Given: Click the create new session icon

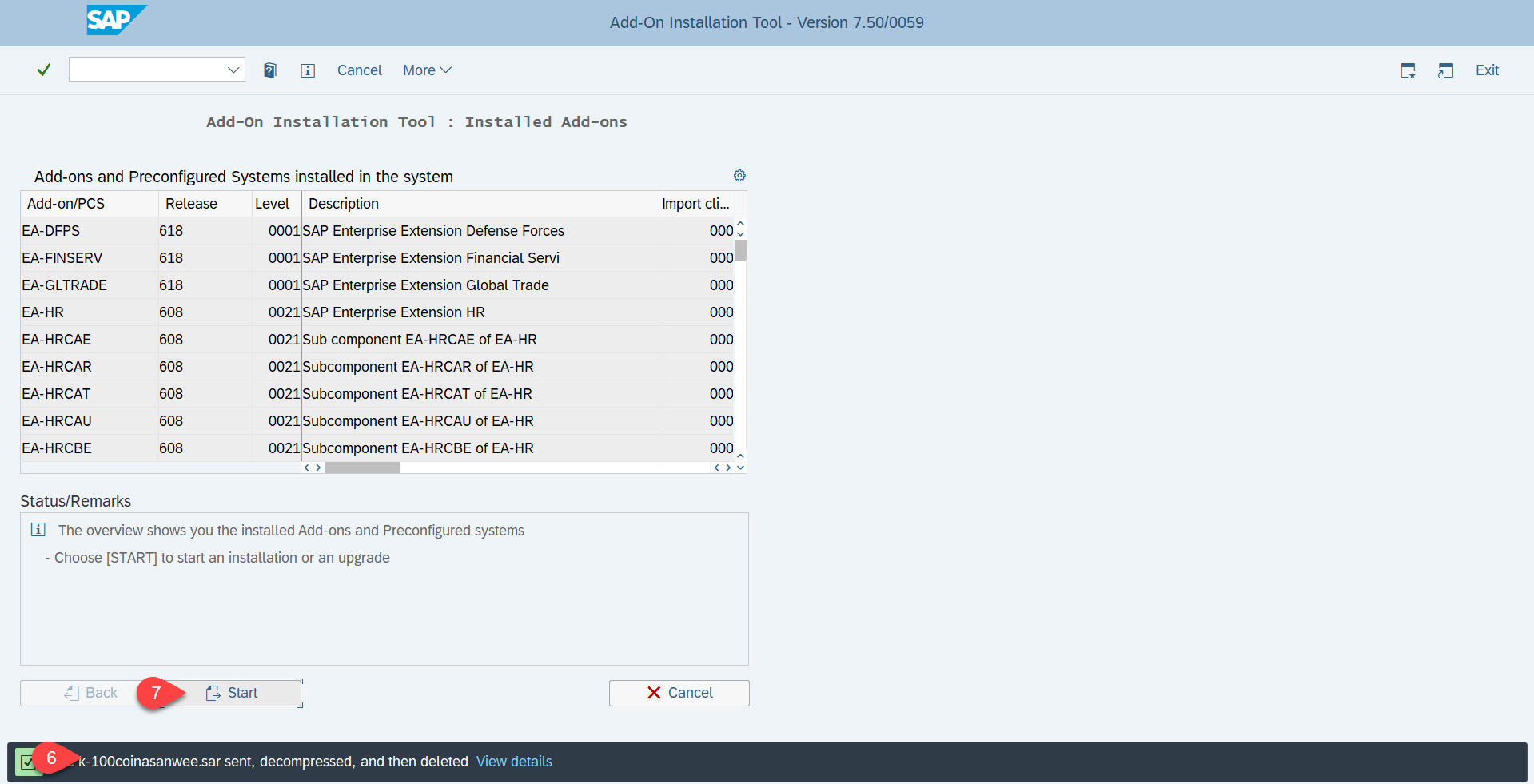Looking at the screenshot, I should (1408, 70).
